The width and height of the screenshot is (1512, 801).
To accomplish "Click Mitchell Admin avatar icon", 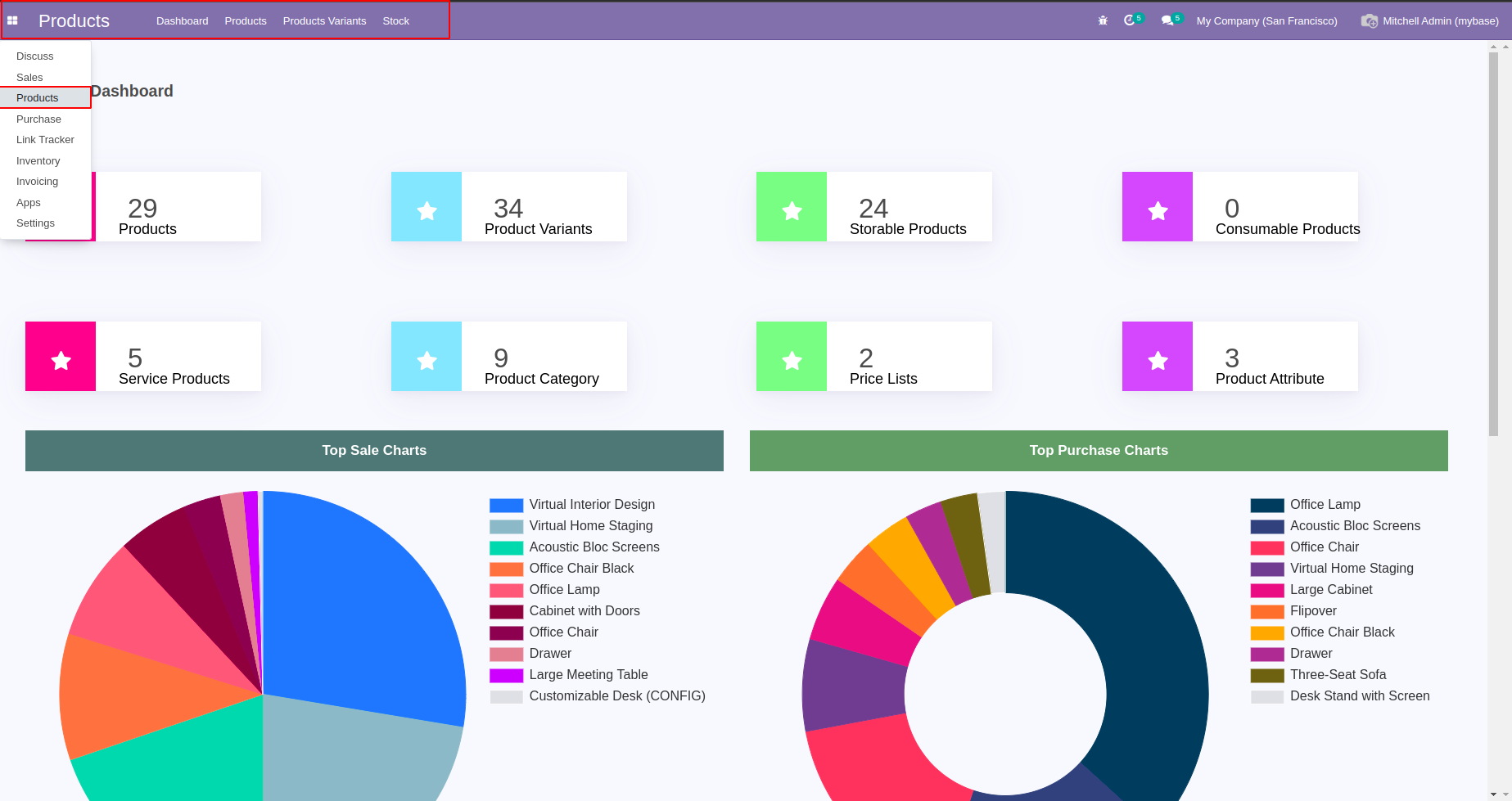I will click(1370, 20).
